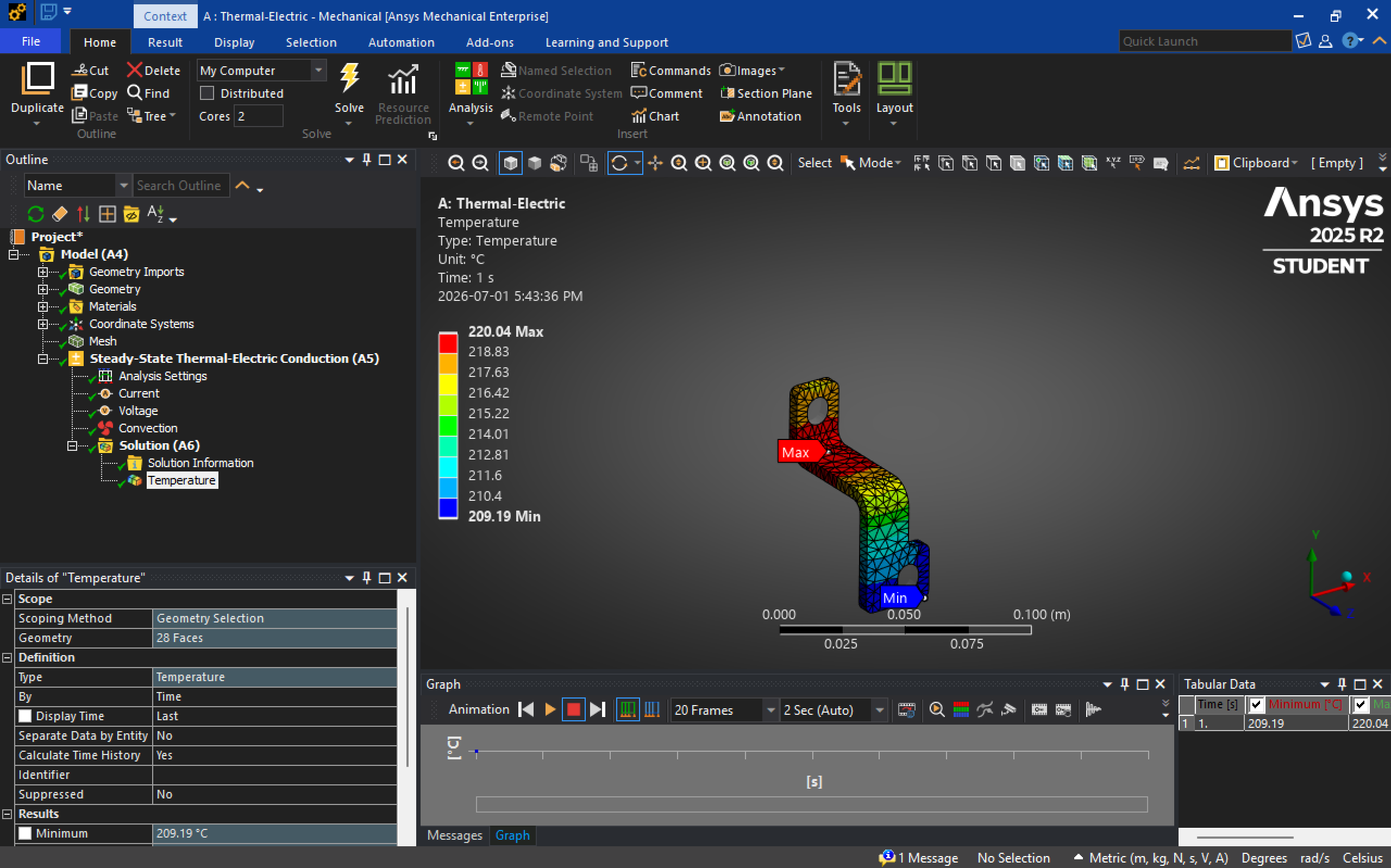Viewport: 1391px width, 868px height.
Task: Click the sort A-Z icon in outline
Action: pyautogui.click(x=155, y=214)
